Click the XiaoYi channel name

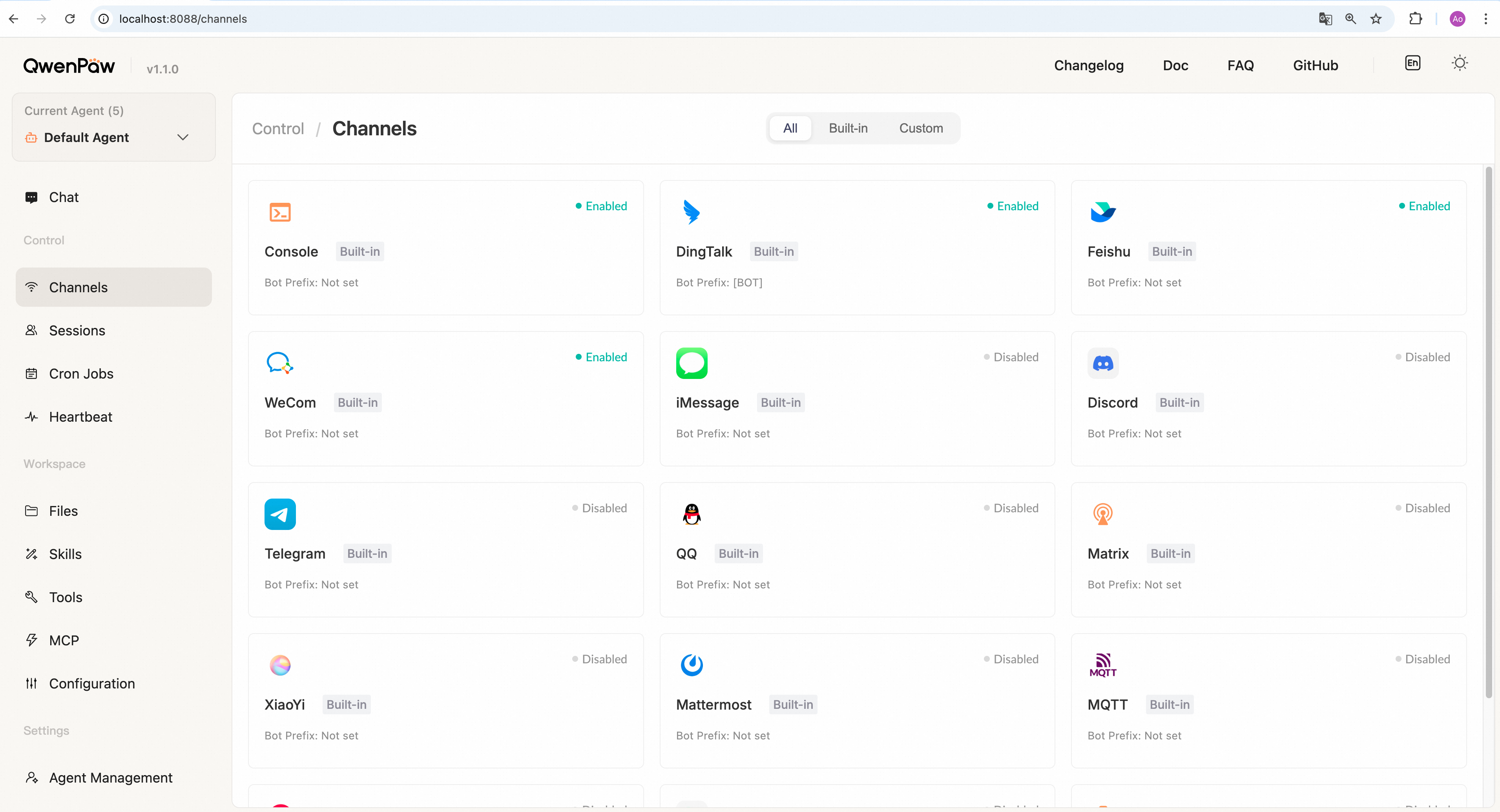[285, 704]
